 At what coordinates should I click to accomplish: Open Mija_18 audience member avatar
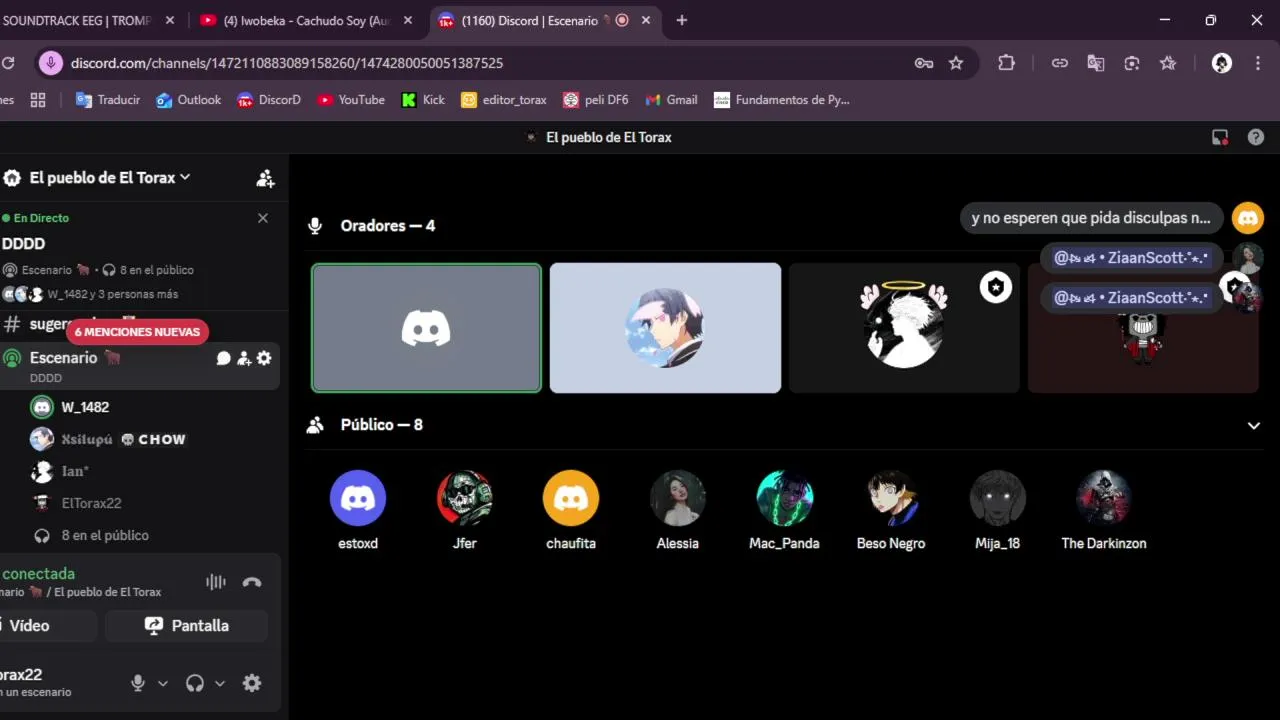pos(998,498)
